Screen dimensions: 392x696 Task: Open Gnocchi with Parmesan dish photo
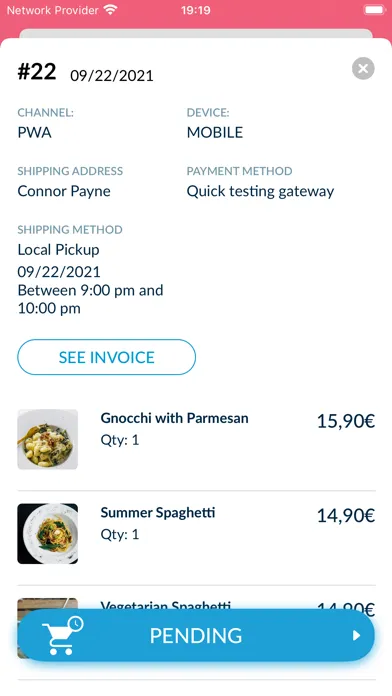48,439
